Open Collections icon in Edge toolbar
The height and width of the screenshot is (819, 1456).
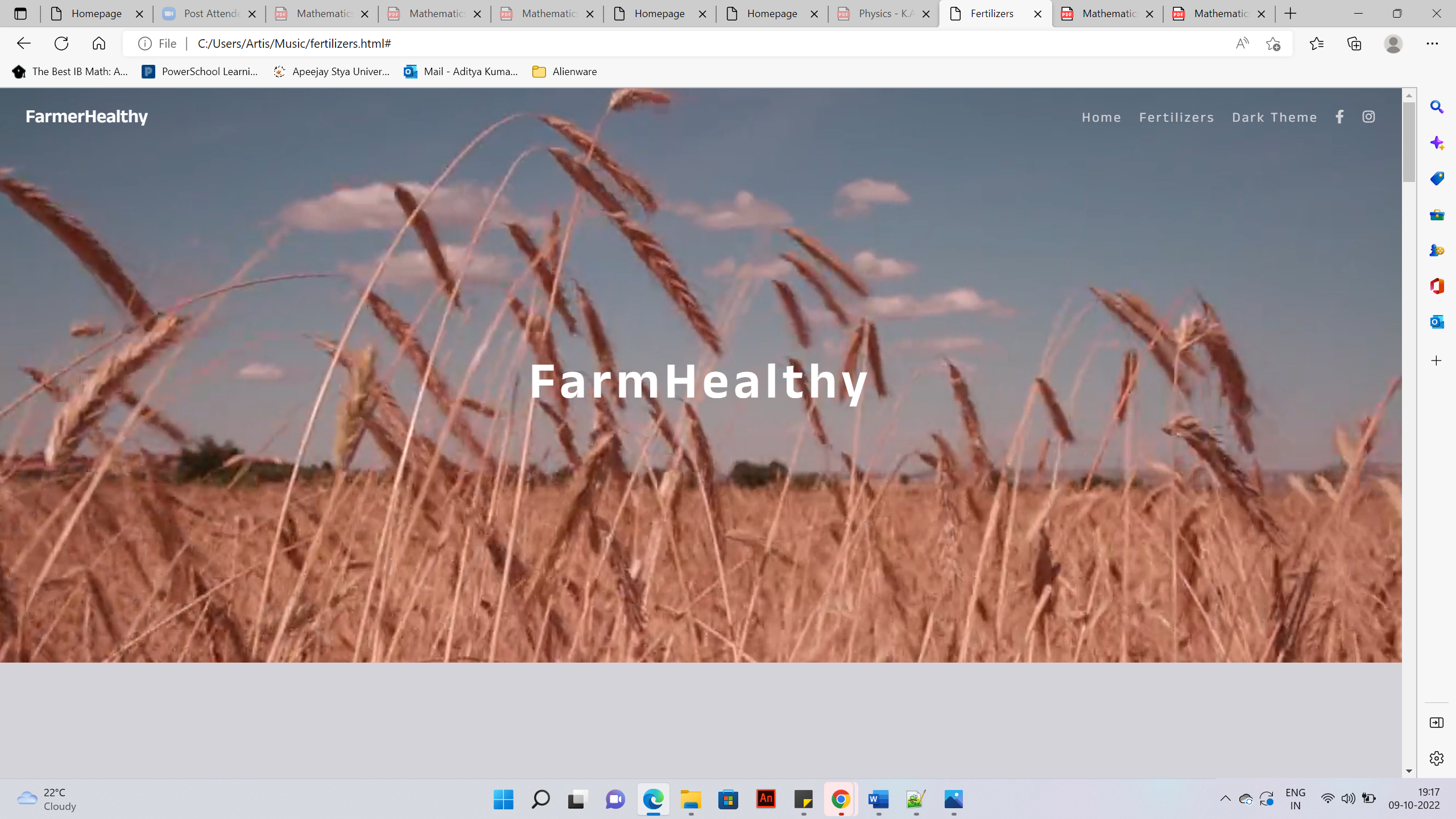1354,44
